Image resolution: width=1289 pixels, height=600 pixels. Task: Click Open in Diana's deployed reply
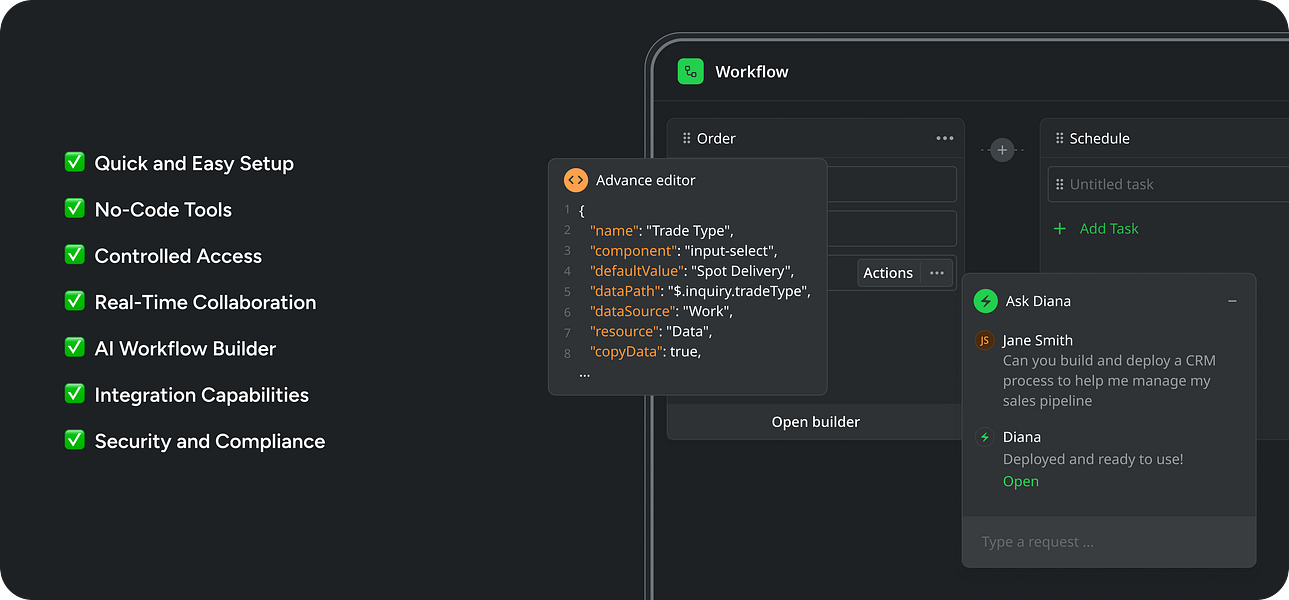click(1020, 481)
